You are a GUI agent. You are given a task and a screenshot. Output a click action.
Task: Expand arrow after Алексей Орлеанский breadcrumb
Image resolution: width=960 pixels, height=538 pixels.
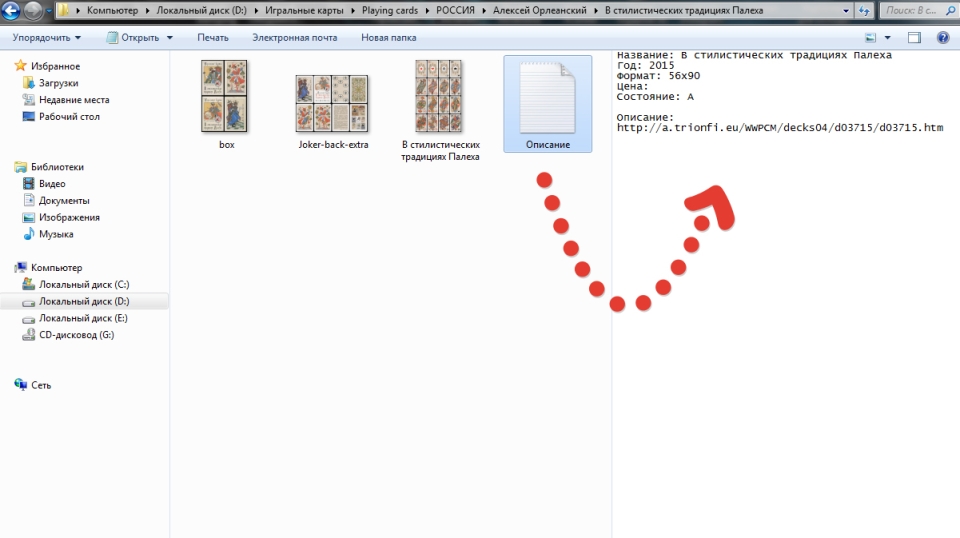point(596,10)
